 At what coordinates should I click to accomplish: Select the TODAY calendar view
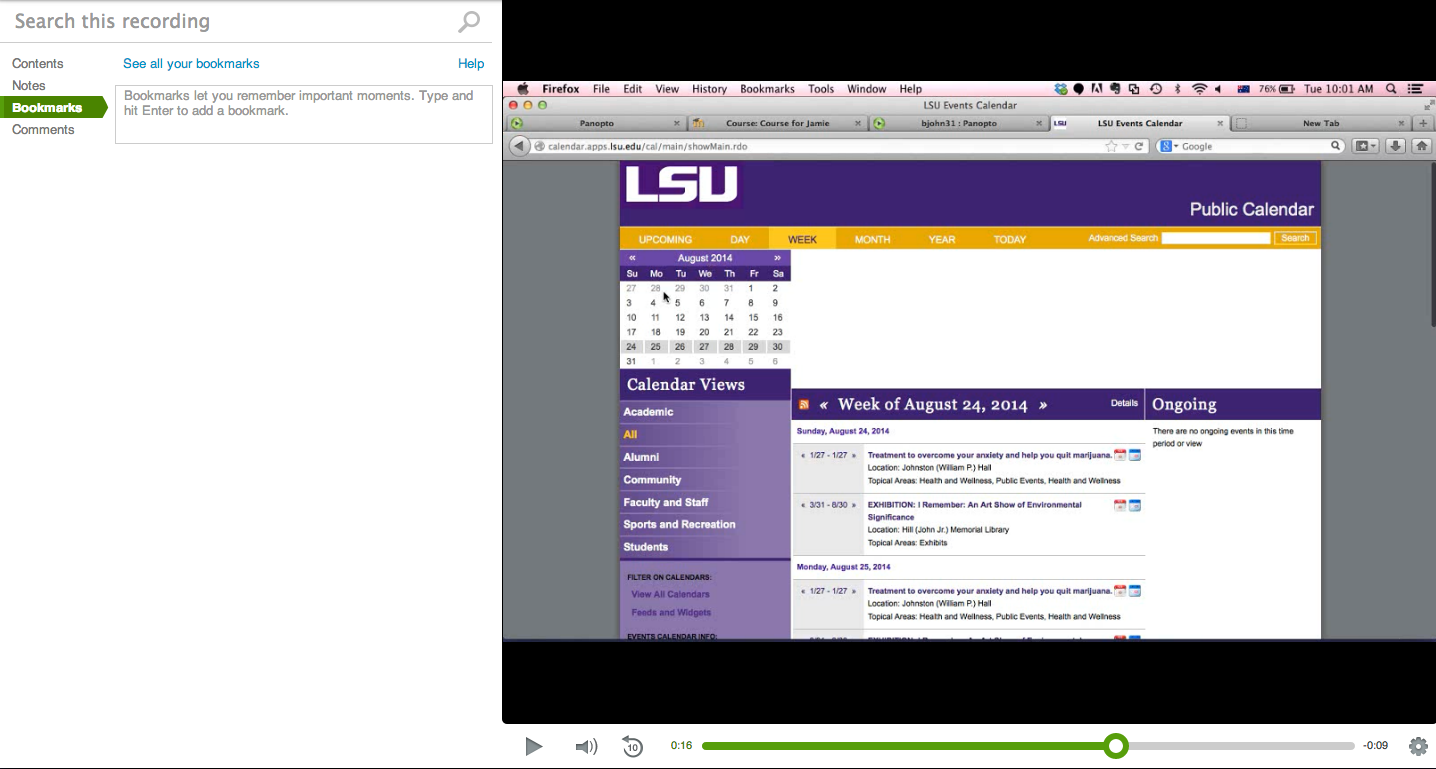point(1010,239)
